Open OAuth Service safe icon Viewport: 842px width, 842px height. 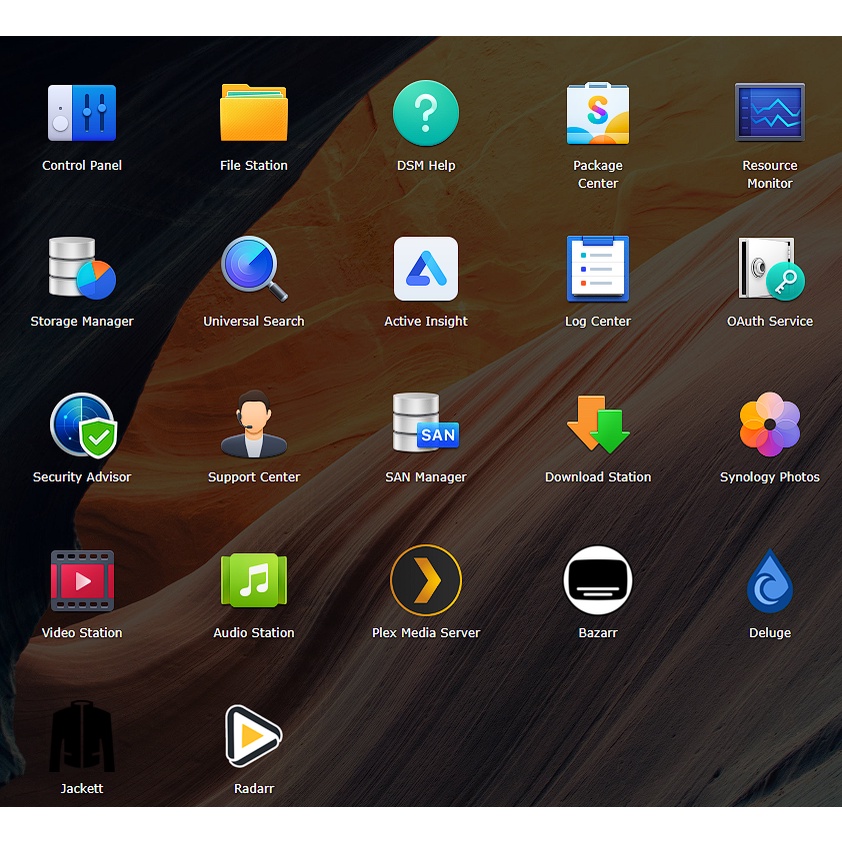pos(771,268)
